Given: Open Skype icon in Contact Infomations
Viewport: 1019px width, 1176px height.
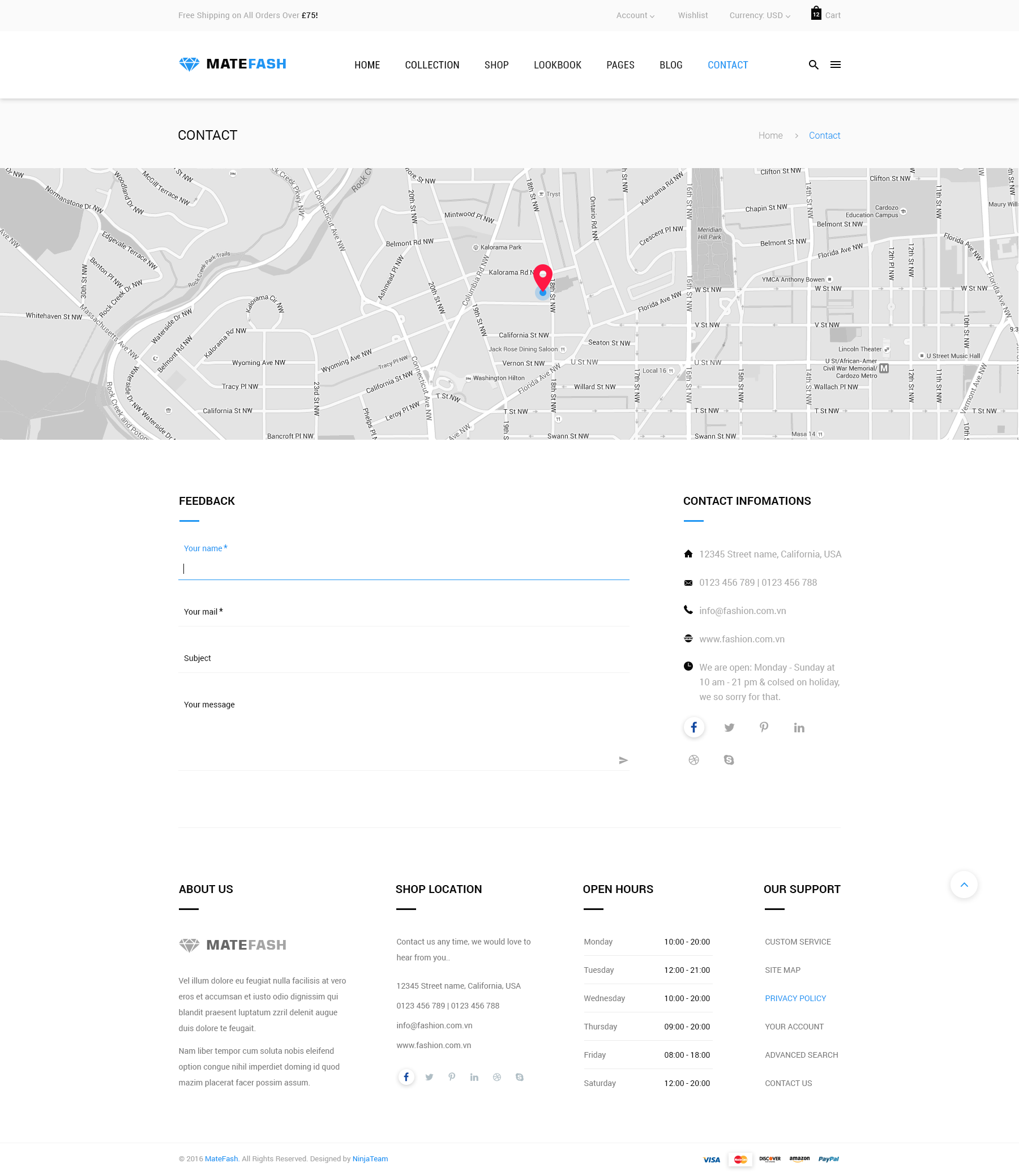Looking at the screenshot, I should [x=729, y=760].
